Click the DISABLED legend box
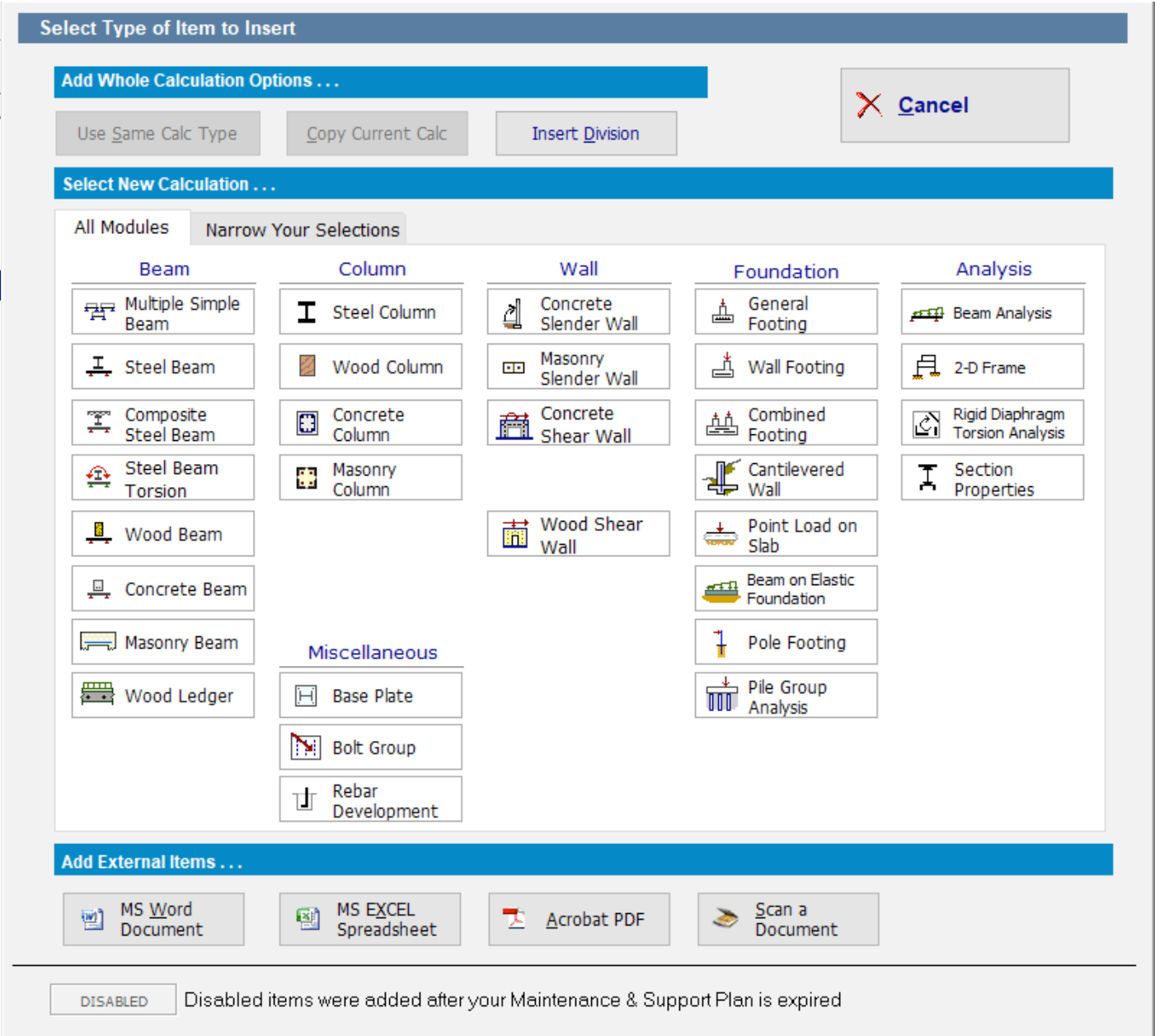 (x=114, y=1001)
